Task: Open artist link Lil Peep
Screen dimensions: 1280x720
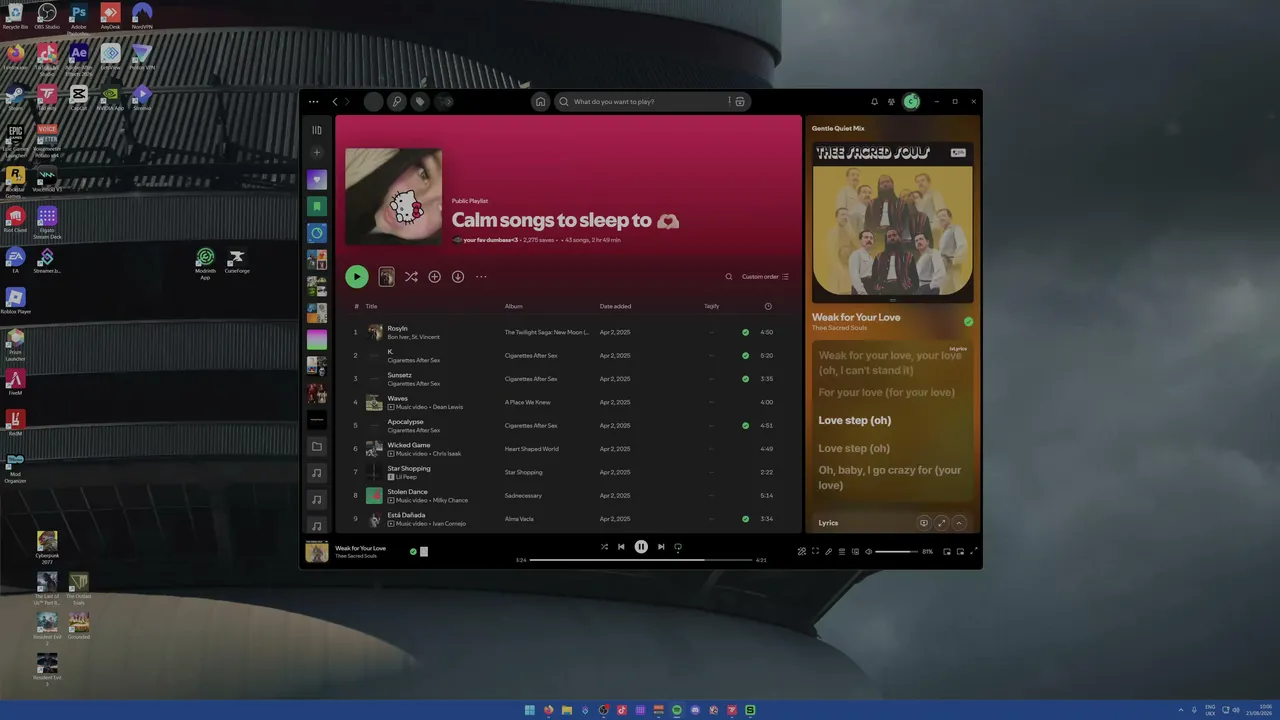Action: [x=405, y=477]
